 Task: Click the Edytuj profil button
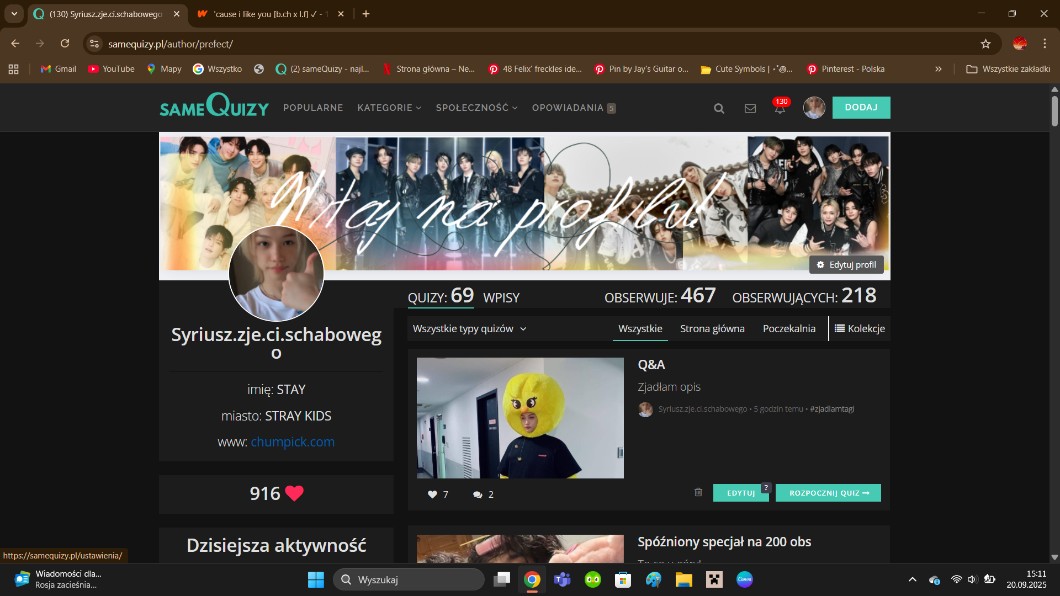(x=847, y=265)
